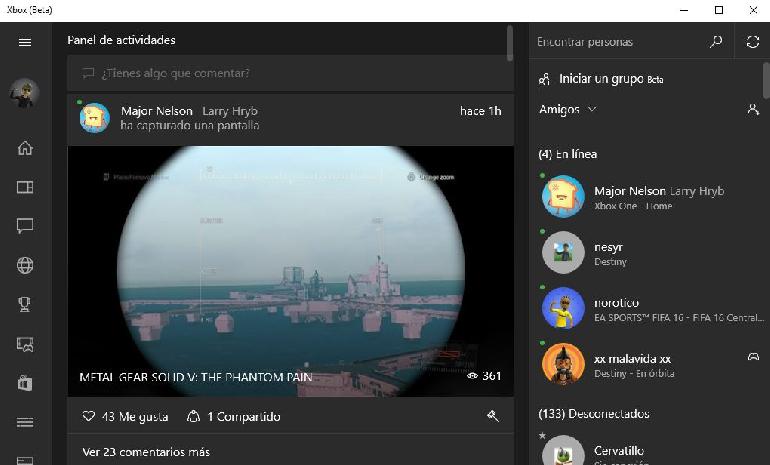Go to Home in the sidebar

point(25,148)
